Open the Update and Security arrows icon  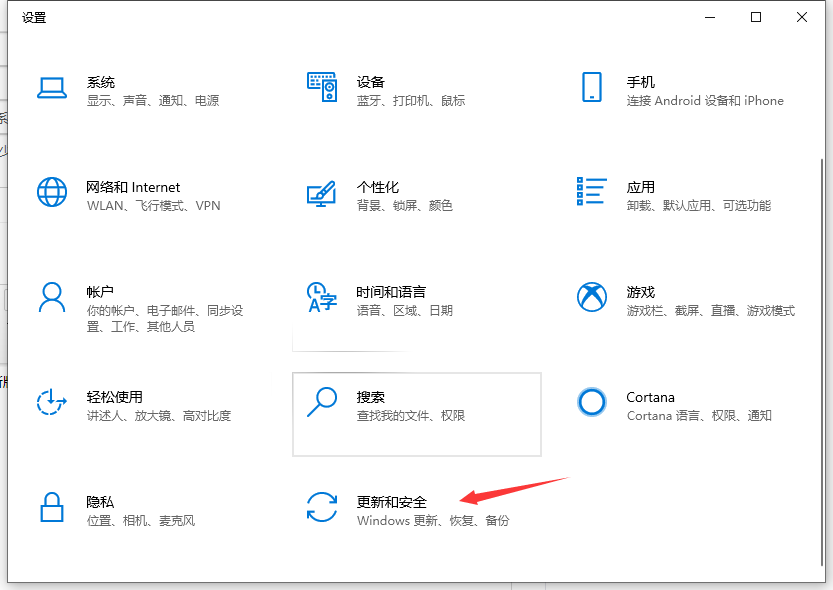tap(322, 507)
